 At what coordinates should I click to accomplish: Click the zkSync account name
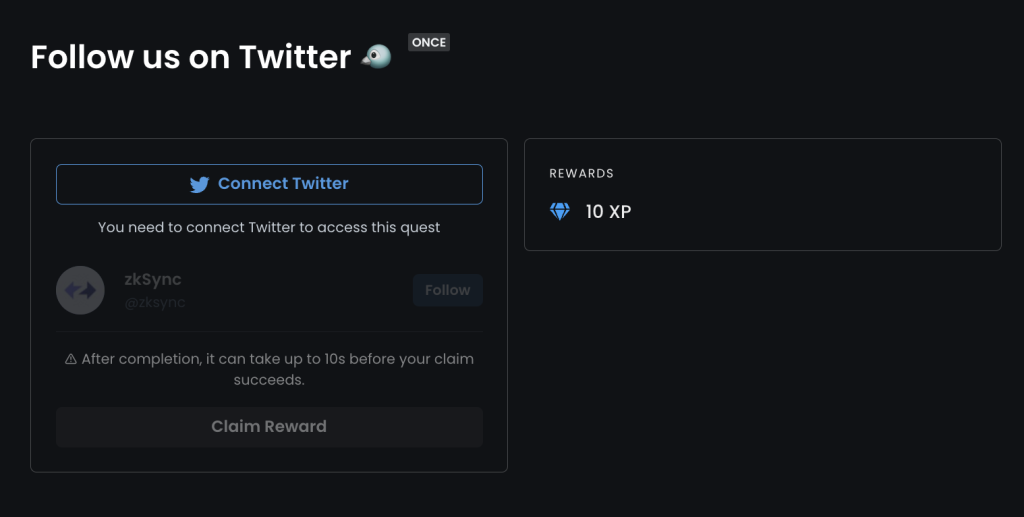click(153, 279)
